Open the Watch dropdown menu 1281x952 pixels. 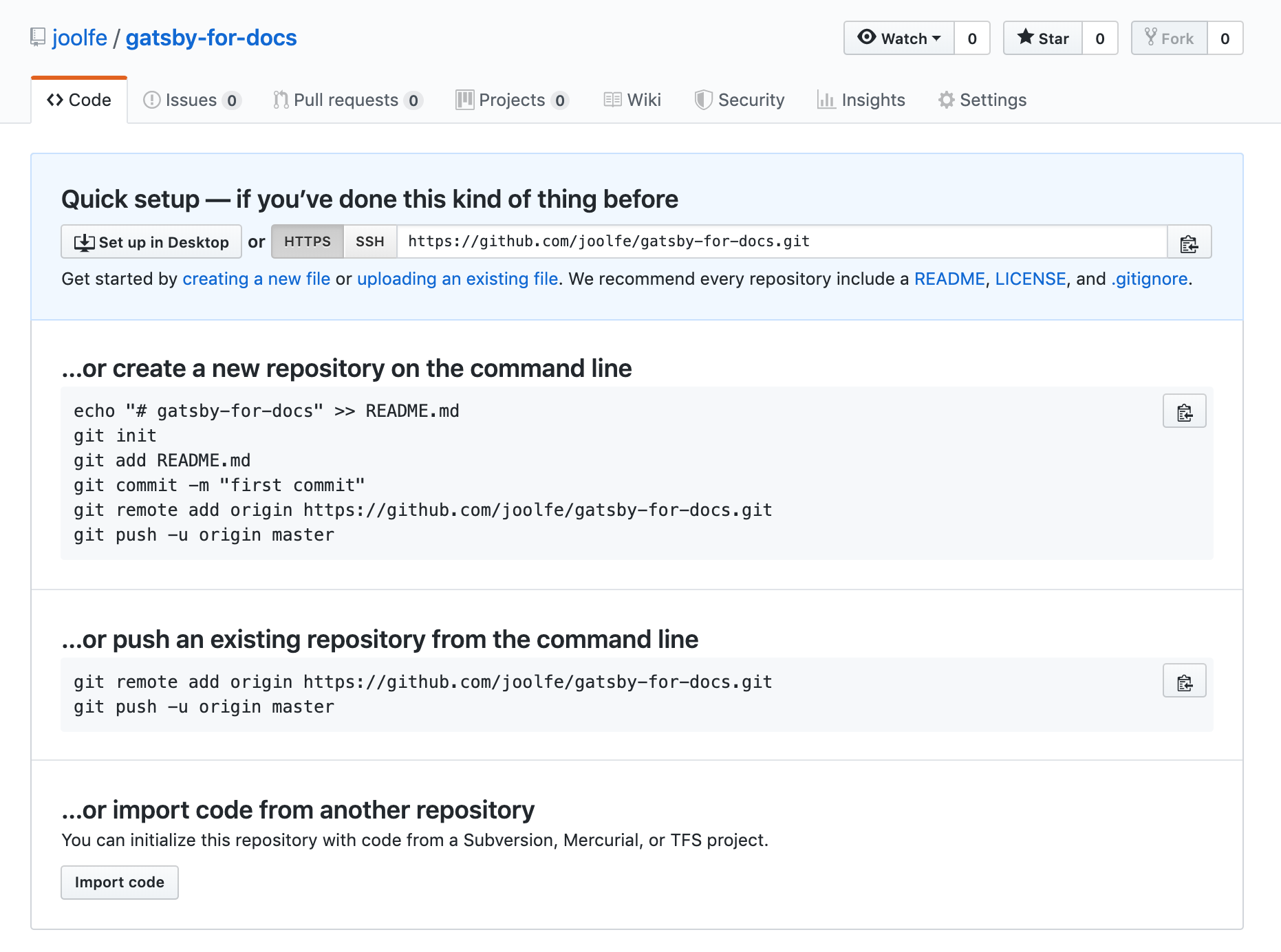pyautogui.click(x=899, y=39)
